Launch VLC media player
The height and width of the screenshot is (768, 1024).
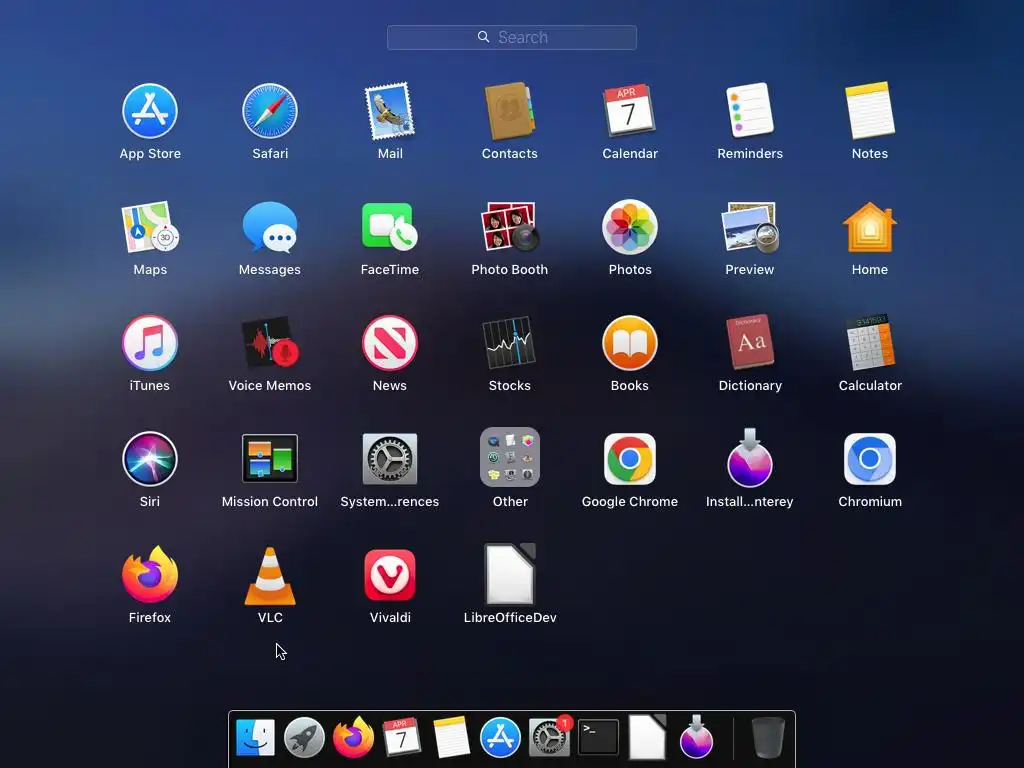[x=270, y=576]
